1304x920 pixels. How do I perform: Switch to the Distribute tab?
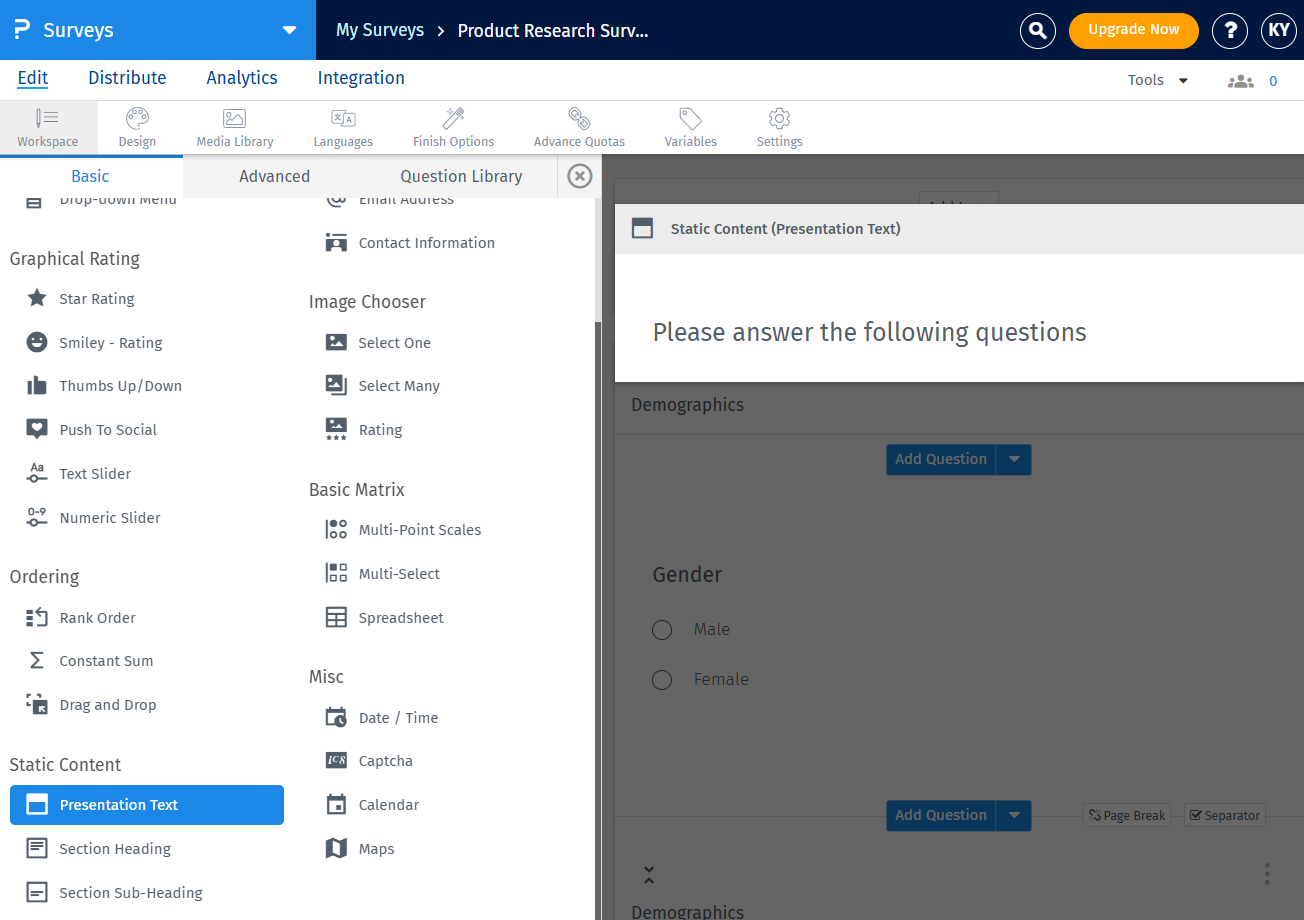tap(127, 78)
